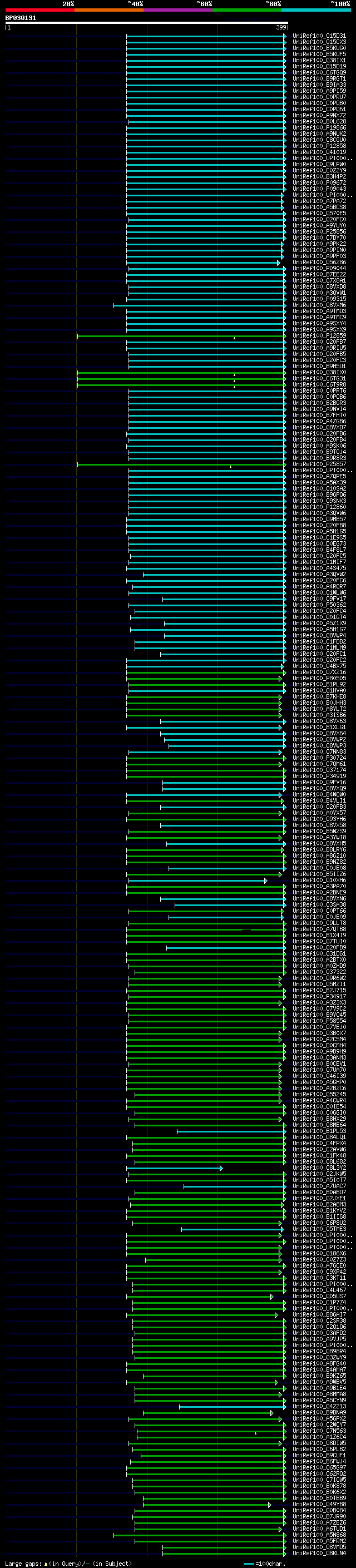Select hit label UniRef100_Q9FV16

pyautogui.click(x=319, y=783)
